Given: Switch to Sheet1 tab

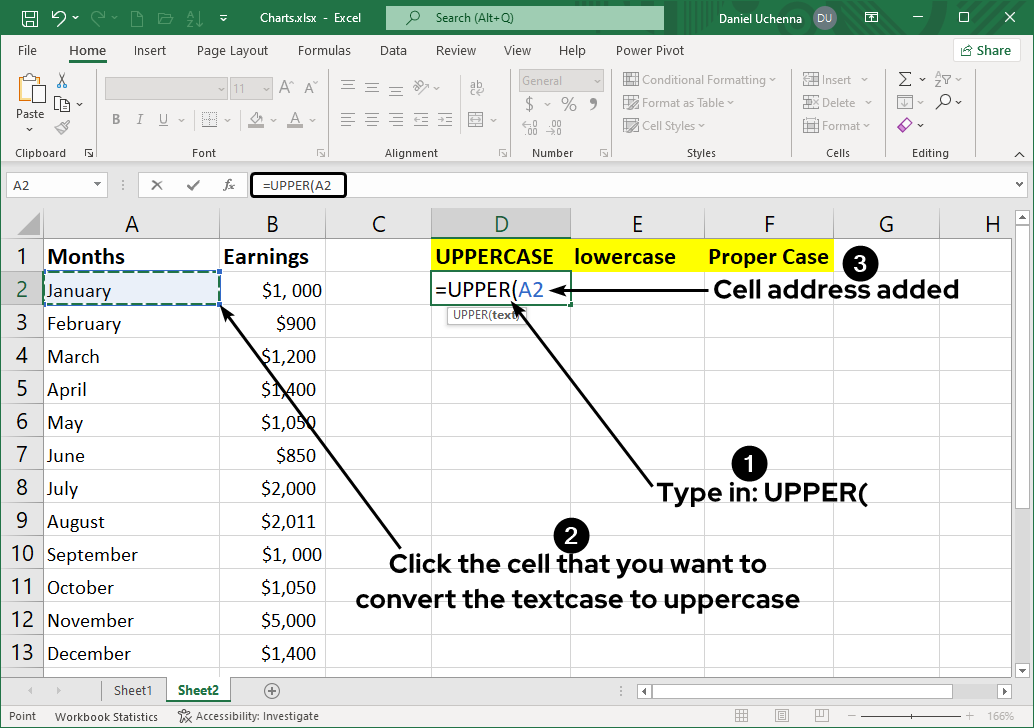Looking at the screenshot, I should coord(133,691).
